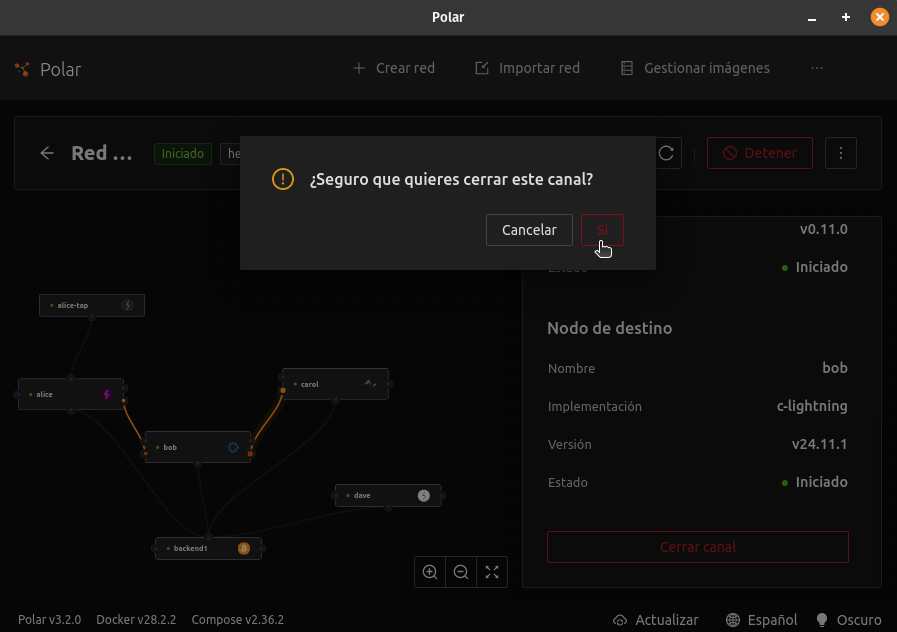This screenshot has width=897, height=632.
Task: Click the fit-view icon on canvas
Action: (x=492, y=572)
